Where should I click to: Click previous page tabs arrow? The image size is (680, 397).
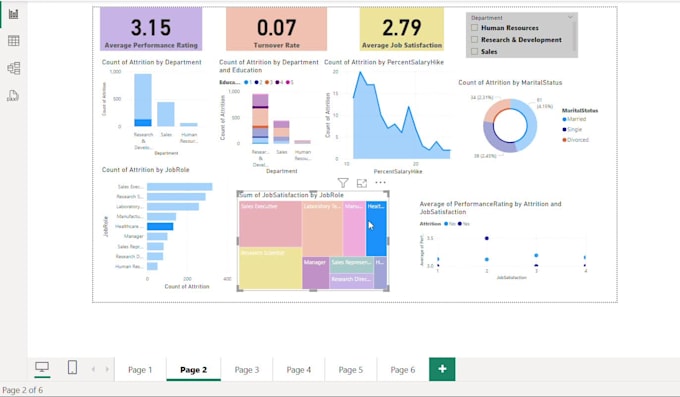(93, 369)
